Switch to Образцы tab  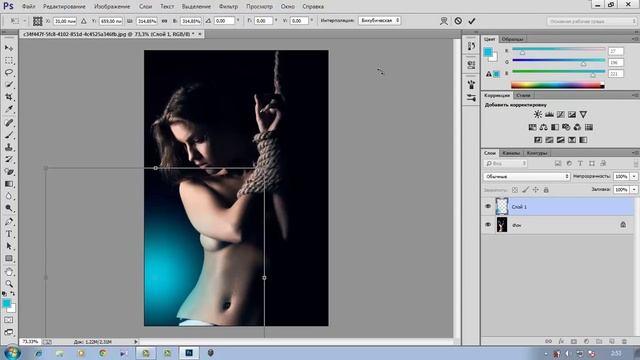tap(512, 39)
